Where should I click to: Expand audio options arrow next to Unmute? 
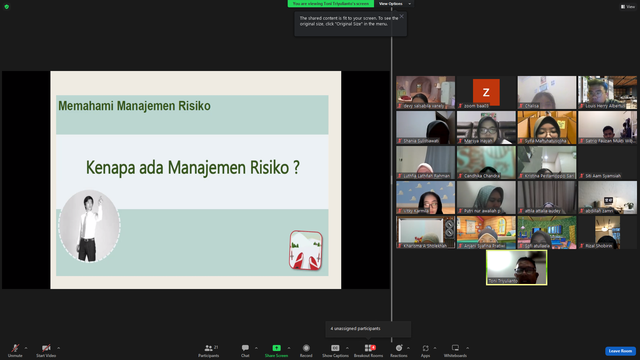click(26, 348)
